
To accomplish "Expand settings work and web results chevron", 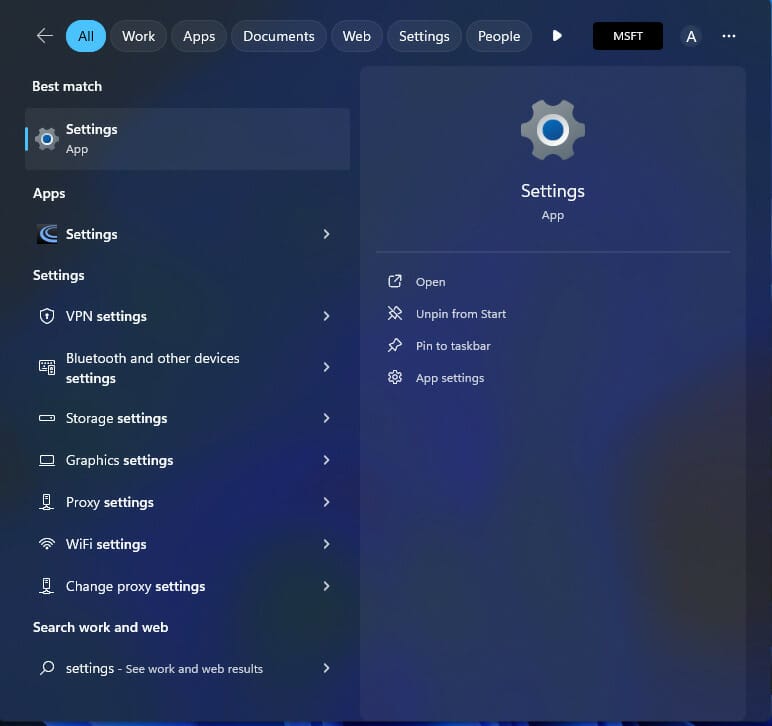I will tap(326, 668).
